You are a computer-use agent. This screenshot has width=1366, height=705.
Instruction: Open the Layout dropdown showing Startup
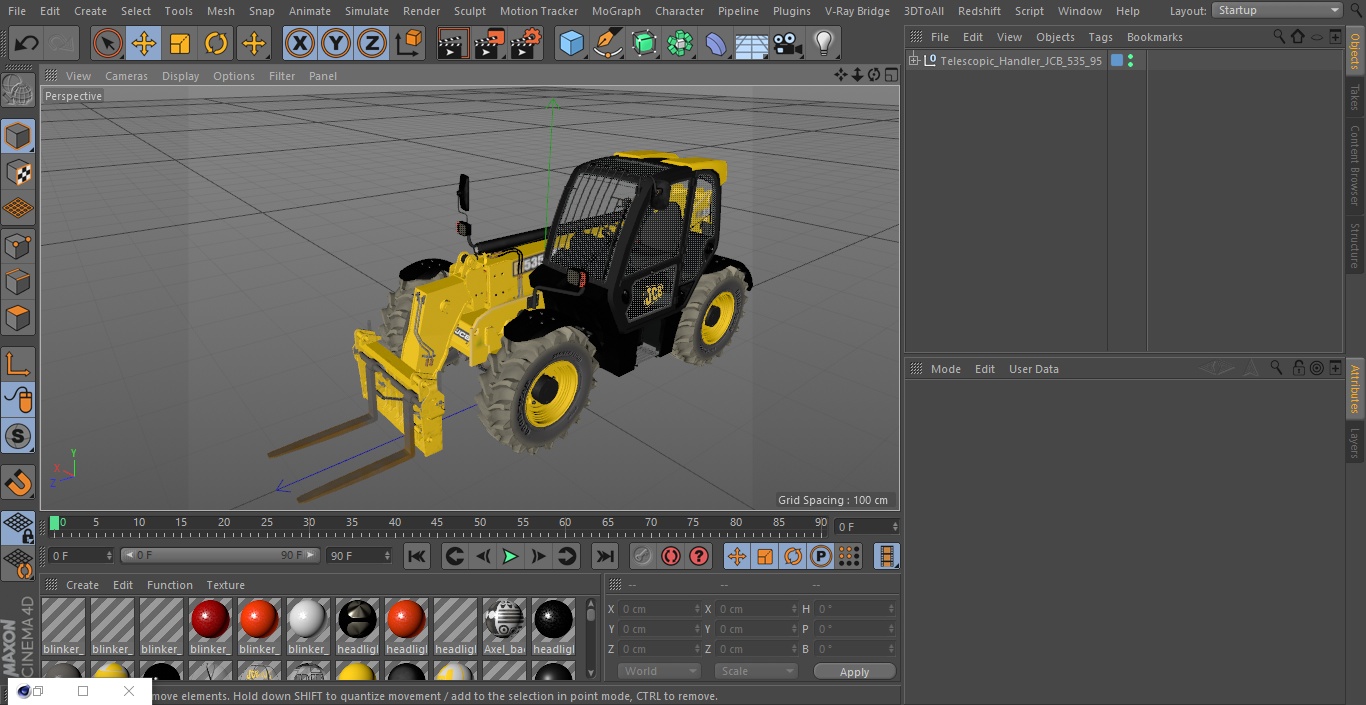pyautogui.click(x=1278, y=10)
